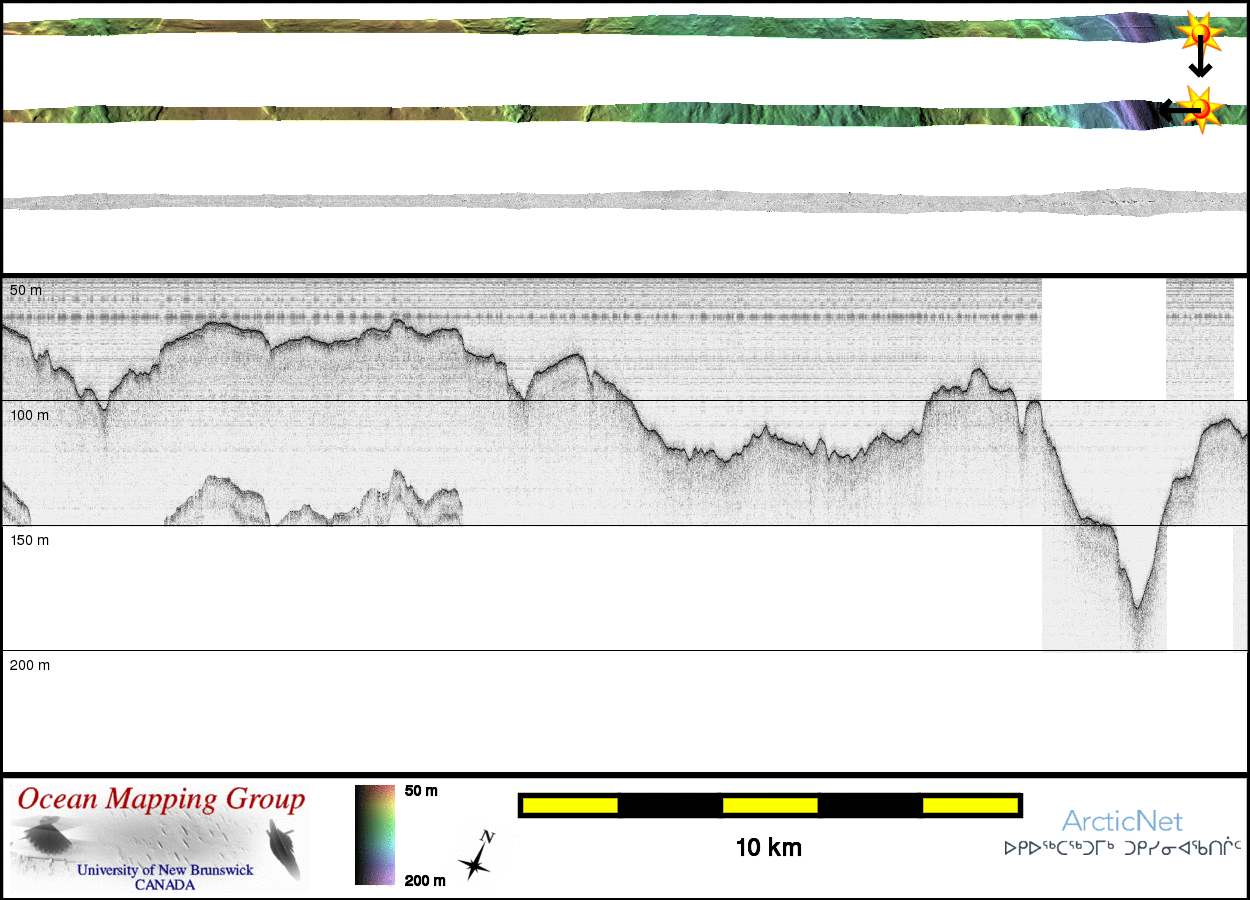Click the rightmost yellow scale bar segment
The height and width of the screenshot is (900, 1250).
(x=969, y=805)
